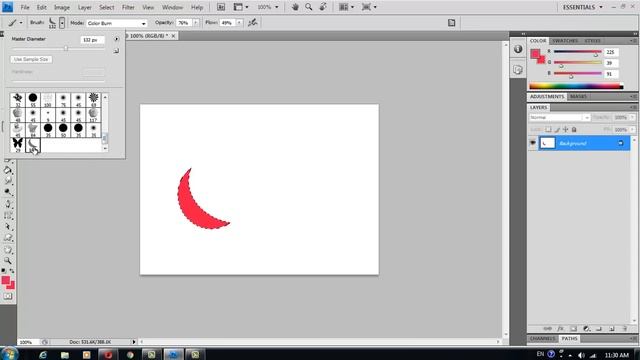
Task: Open Internet Explorer from the taskbar
Action: point(43,355)
